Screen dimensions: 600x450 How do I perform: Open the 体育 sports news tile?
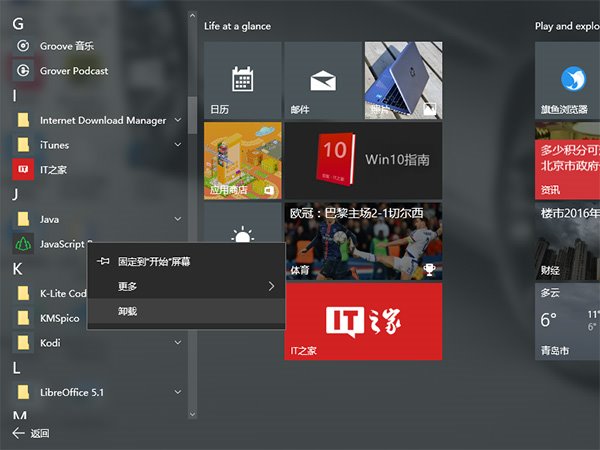pos(363,241)
